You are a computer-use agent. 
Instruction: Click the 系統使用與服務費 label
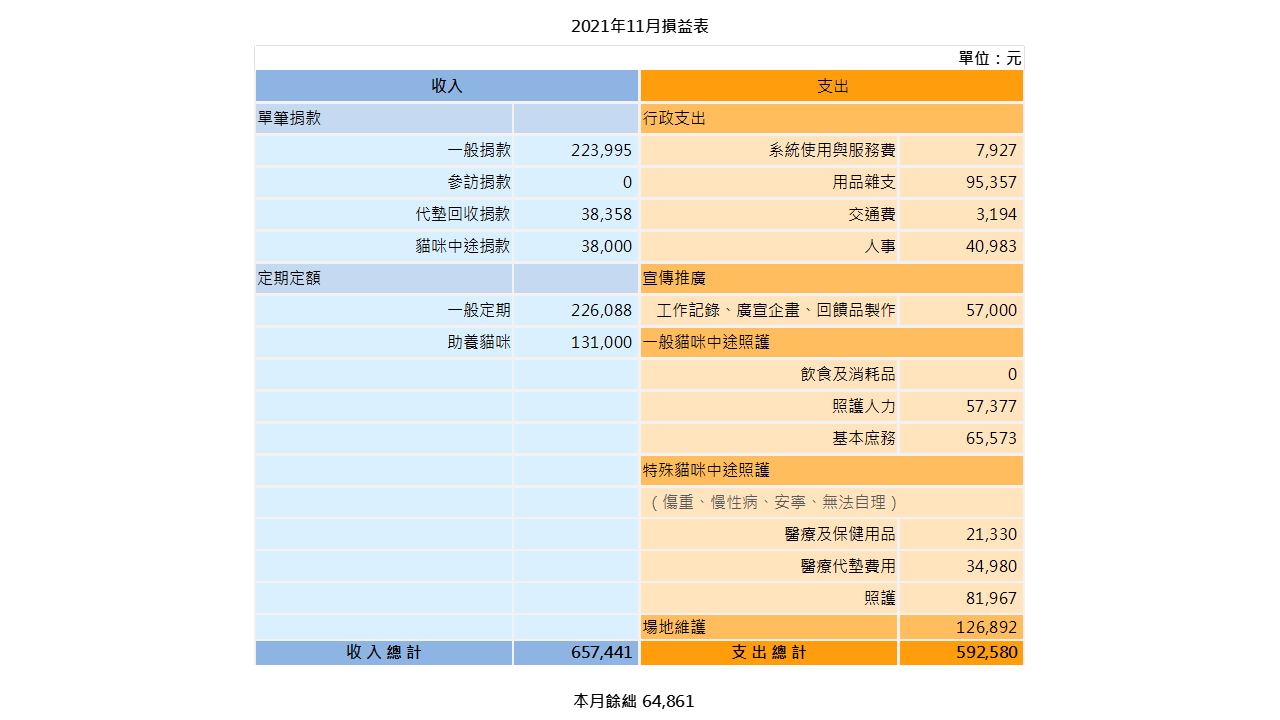pos(832,150)
